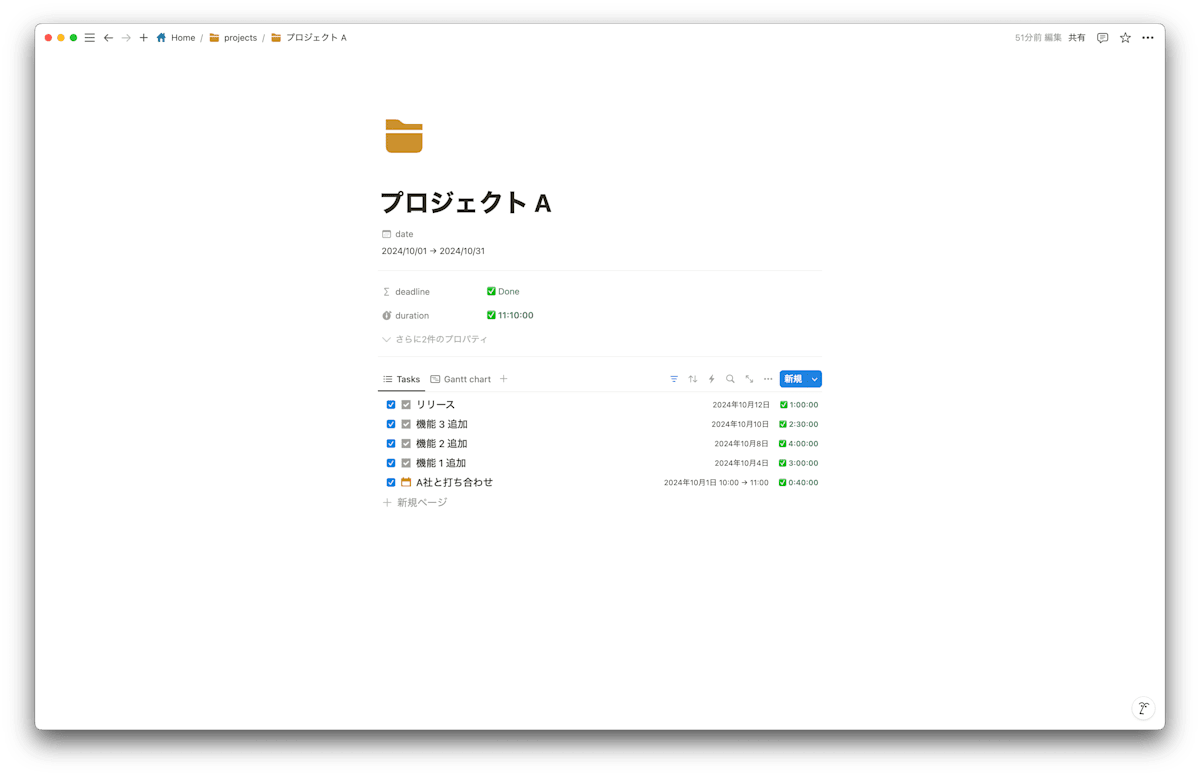This screenshot has height=776, width=1200.
Task: Click the 2:30:00 duration value
Action: tap(799, 424)
